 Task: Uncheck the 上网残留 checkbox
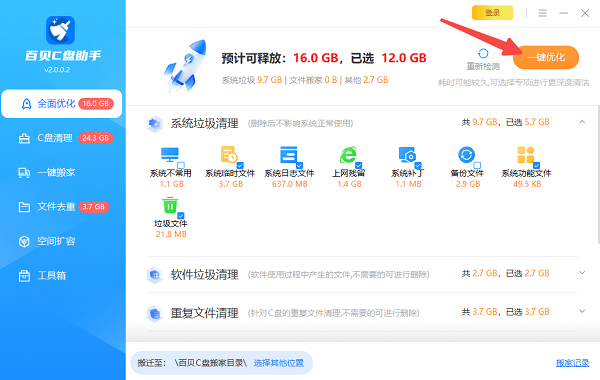coord(359,165)
